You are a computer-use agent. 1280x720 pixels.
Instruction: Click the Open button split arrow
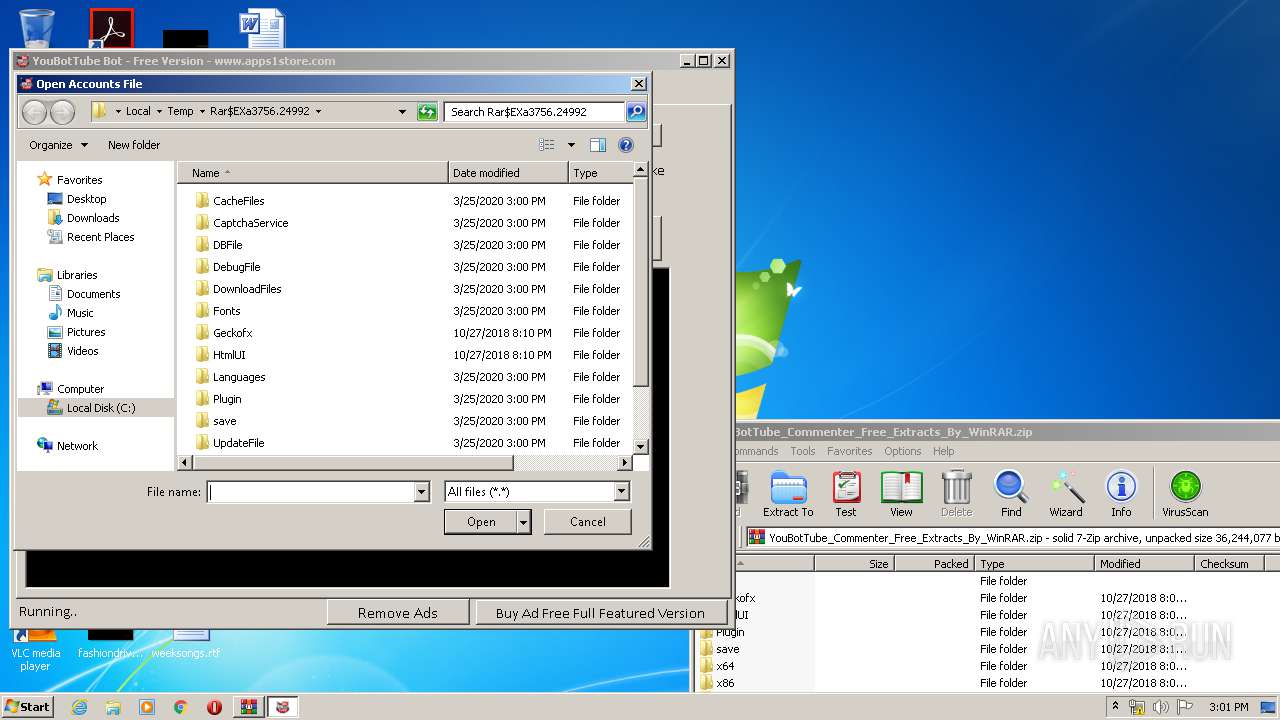tap(523, 521)
